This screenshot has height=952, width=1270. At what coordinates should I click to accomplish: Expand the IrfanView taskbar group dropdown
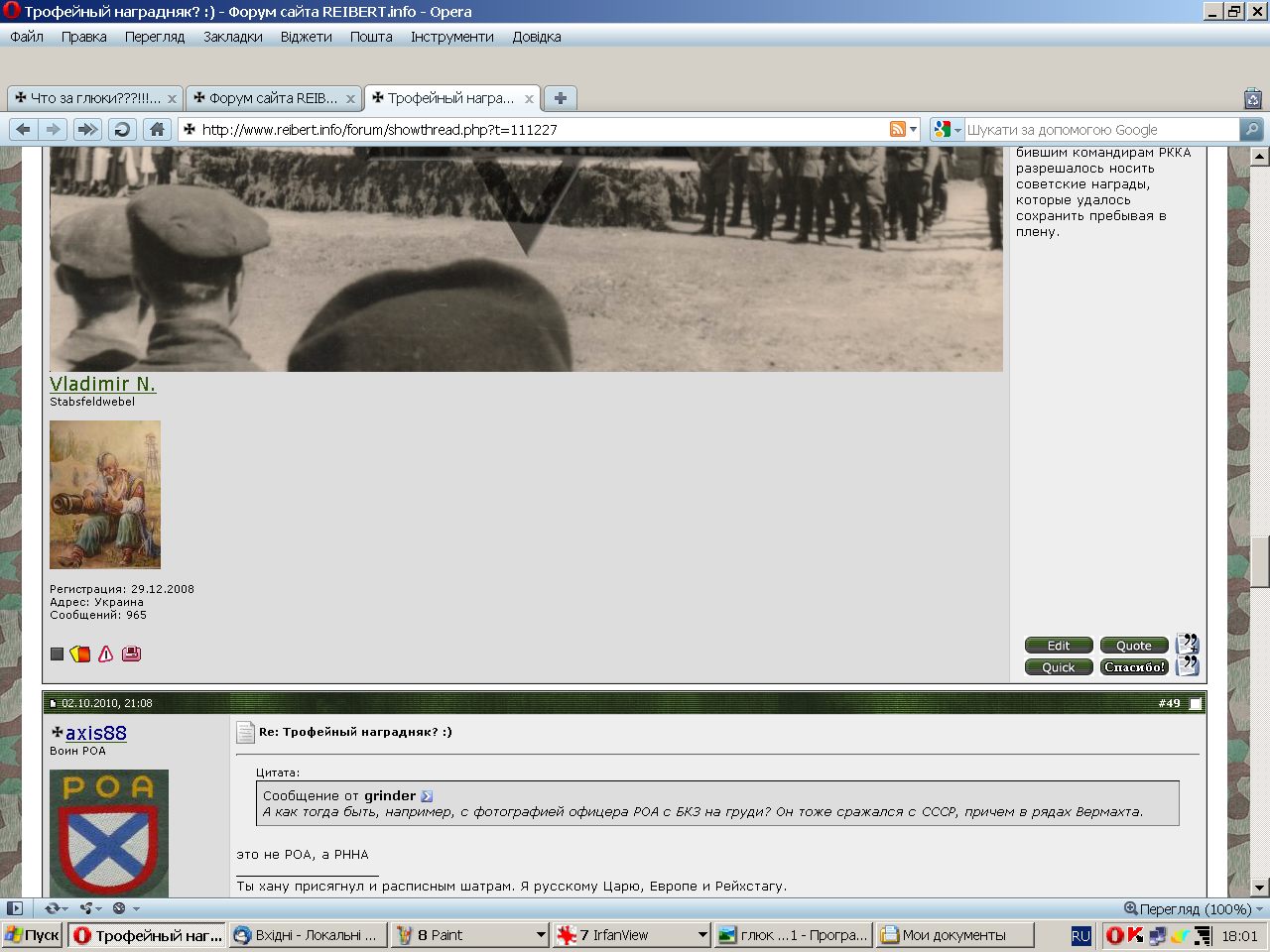[702, 935]
